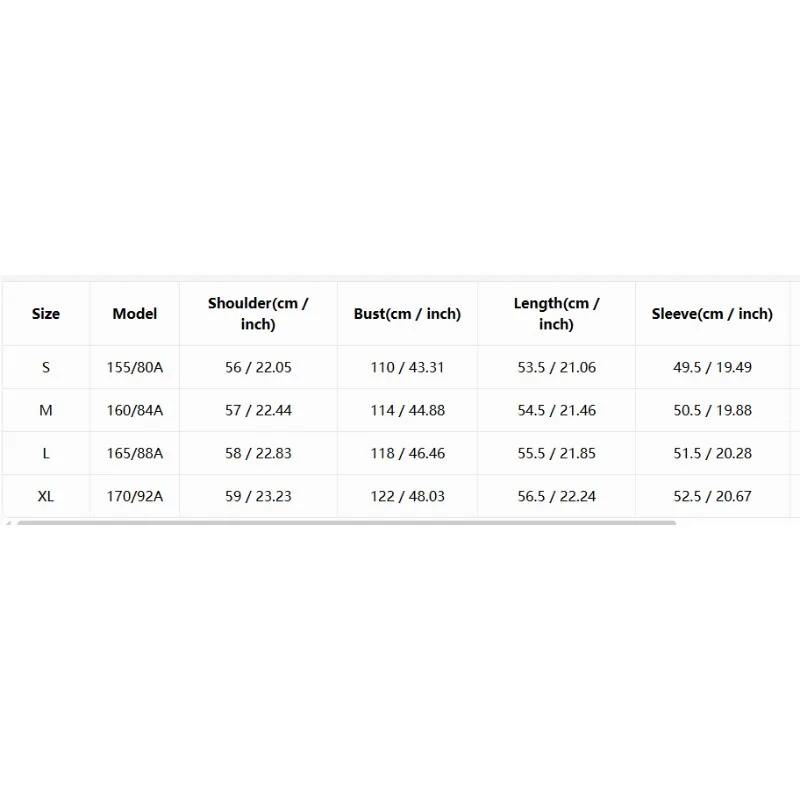Click the 55.5 / 21.85 length value
Image resolution: width=800 pixels, height=800 pixels.
(557, 453)
